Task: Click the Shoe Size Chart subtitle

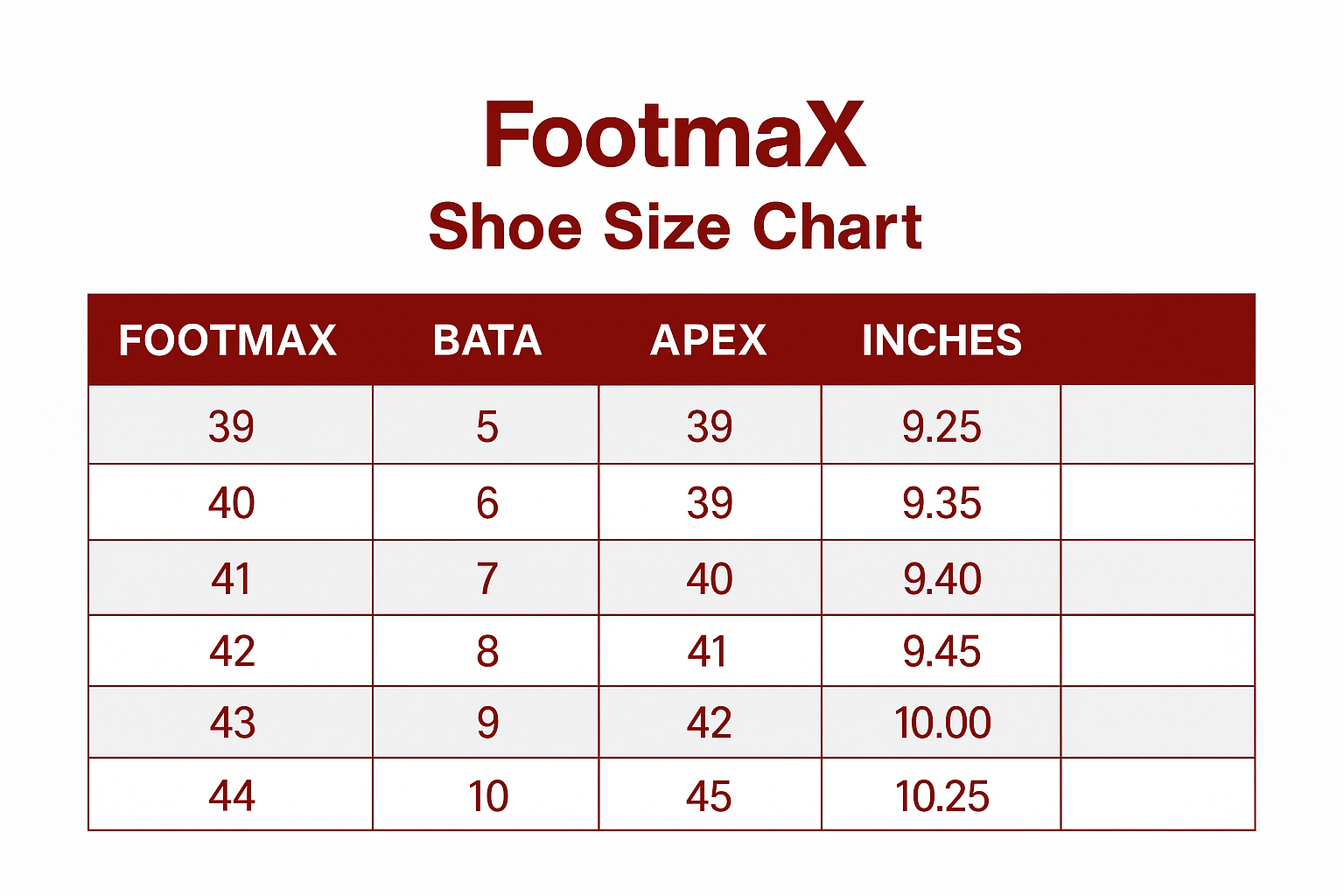Action: 675,227
